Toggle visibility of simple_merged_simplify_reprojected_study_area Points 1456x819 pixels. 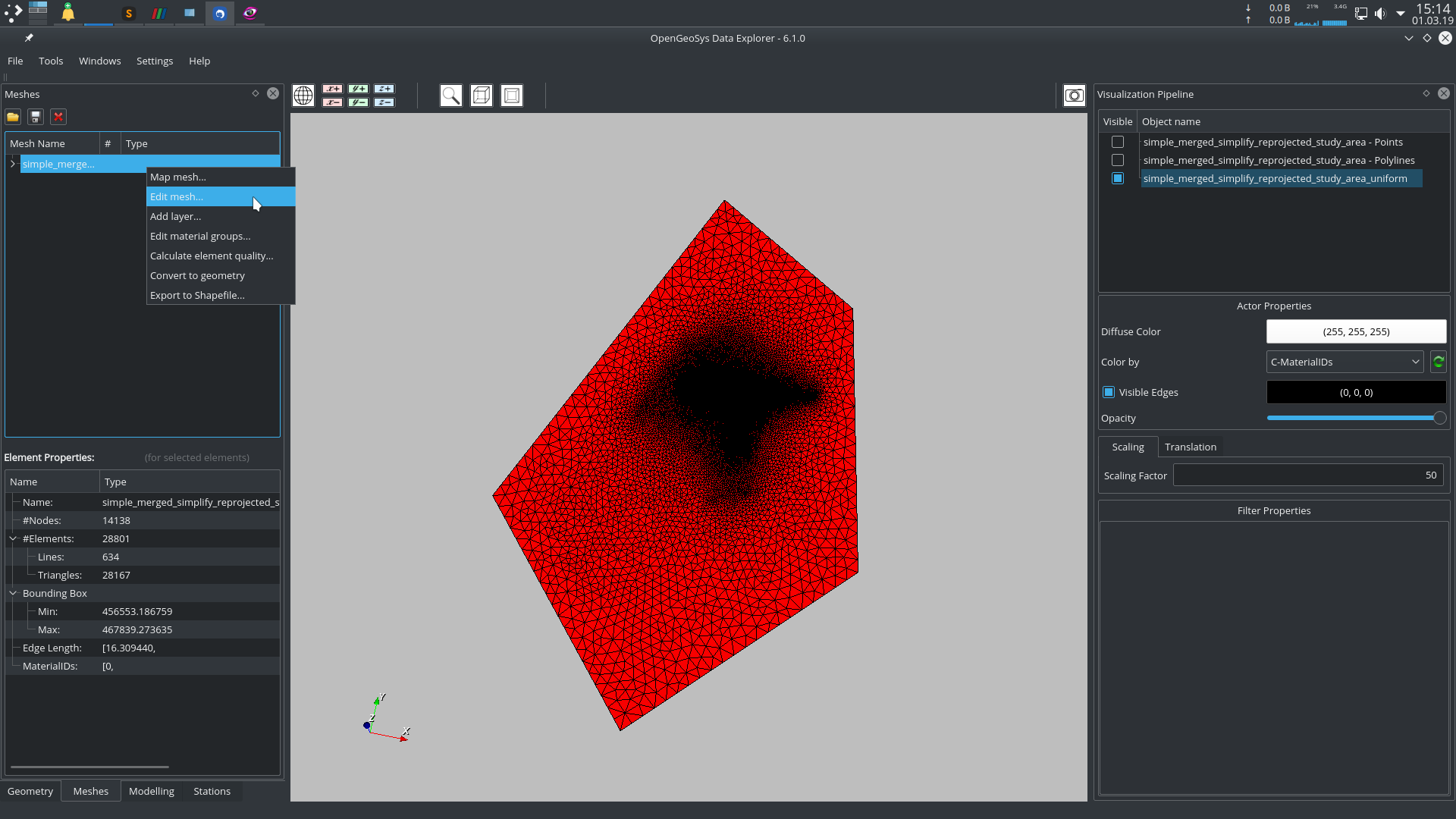click(1118, 141)
